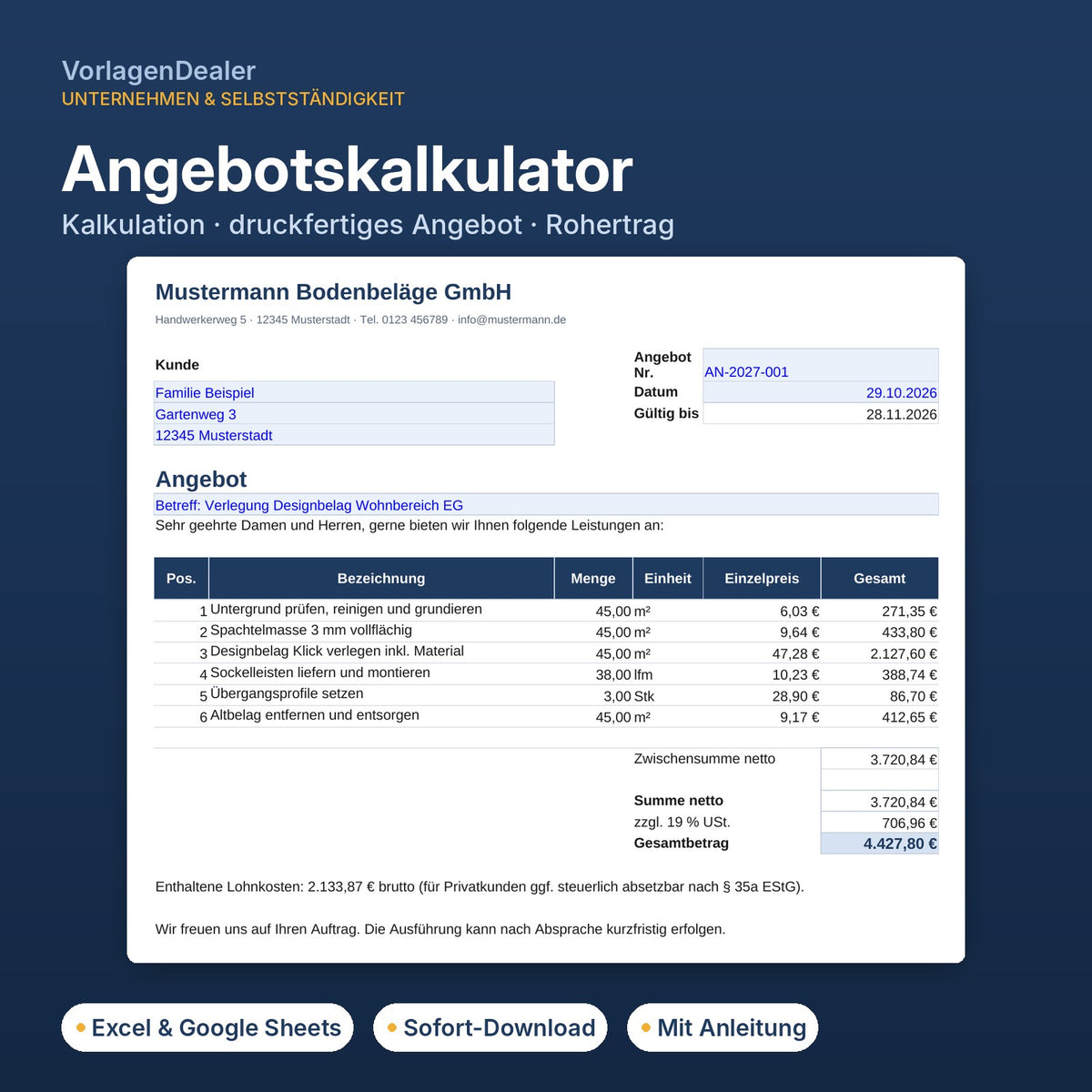1092x1092 pixels.
Task: Select the Familie Beispiel customer field
Action: pos(354,392)
